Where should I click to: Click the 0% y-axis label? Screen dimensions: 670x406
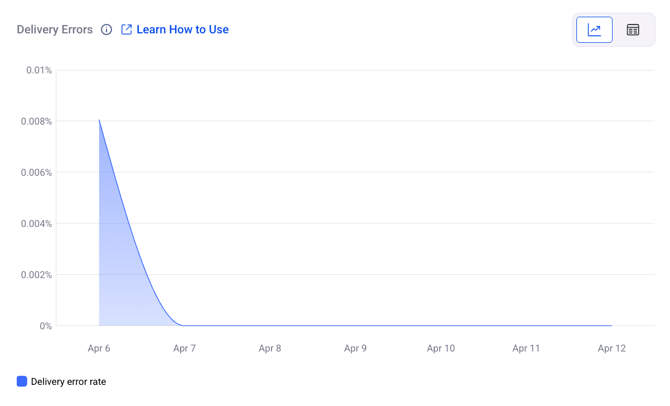46,326
